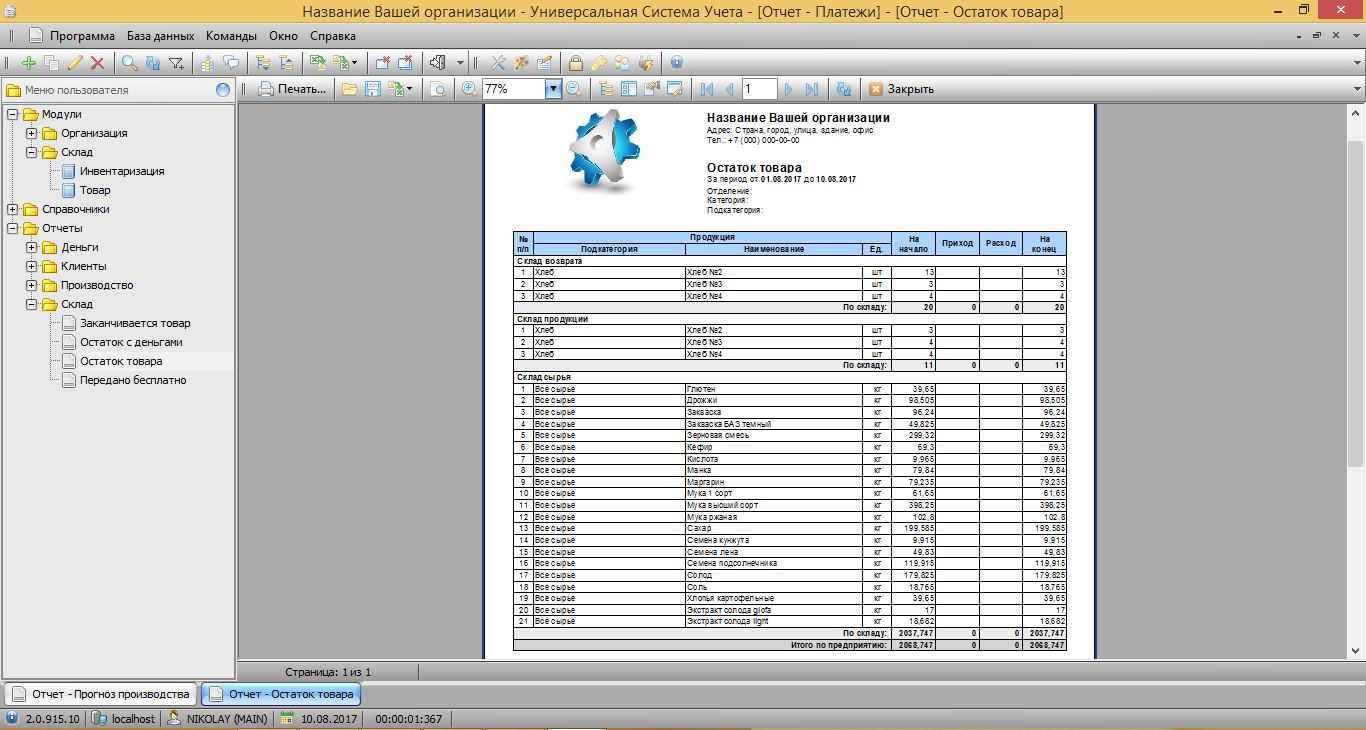Open the dropdown arrow next to exit icon
The height and width of the screenshot is (730, 1366).
460,63
